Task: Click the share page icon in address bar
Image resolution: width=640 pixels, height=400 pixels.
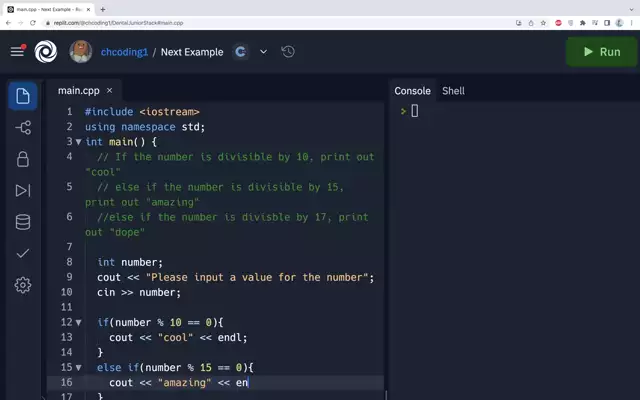Action: [x=531, y=23]
